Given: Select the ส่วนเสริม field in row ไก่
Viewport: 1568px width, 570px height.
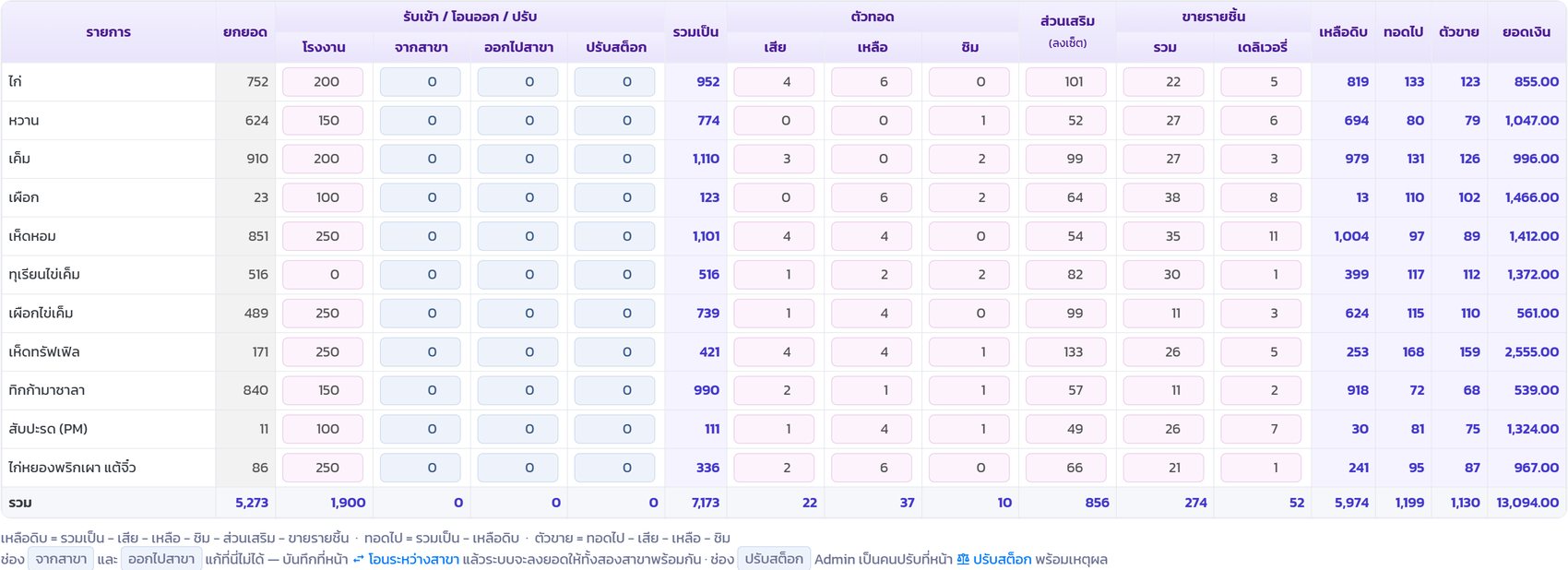Looking at the screenshot, I should tap(1067, 82).
